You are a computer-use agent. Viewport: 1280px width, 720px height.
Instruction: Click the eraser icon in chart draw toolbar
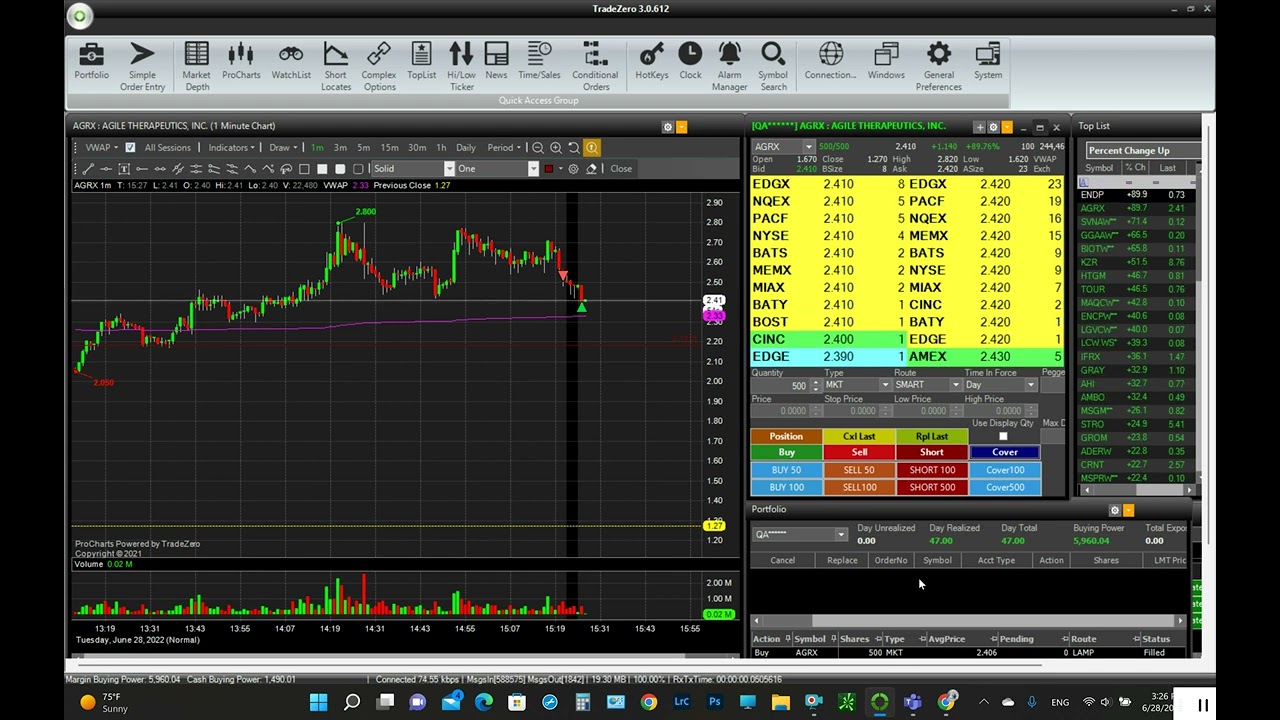[x=591, y=169]
